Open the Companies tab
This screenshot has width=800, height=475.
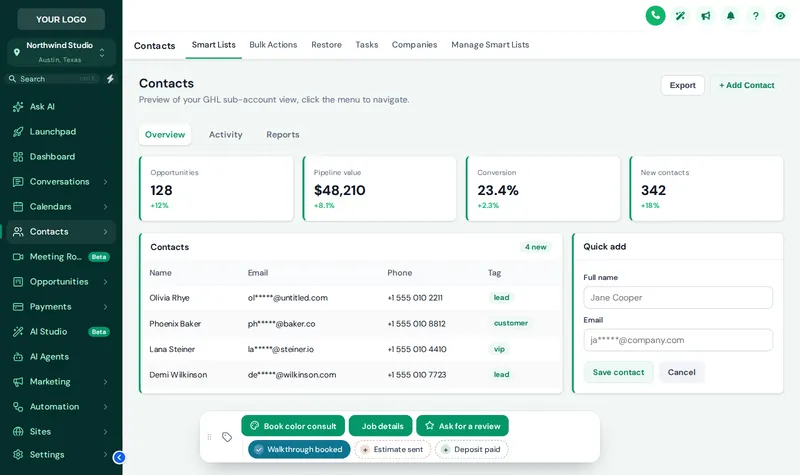pos(414,45)
